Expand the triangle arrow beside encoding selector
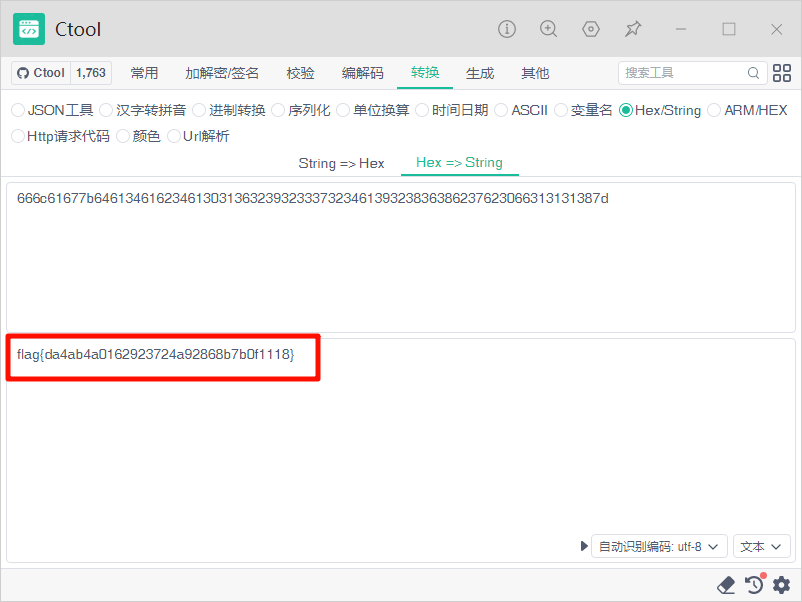 click(x=585, y=546)
